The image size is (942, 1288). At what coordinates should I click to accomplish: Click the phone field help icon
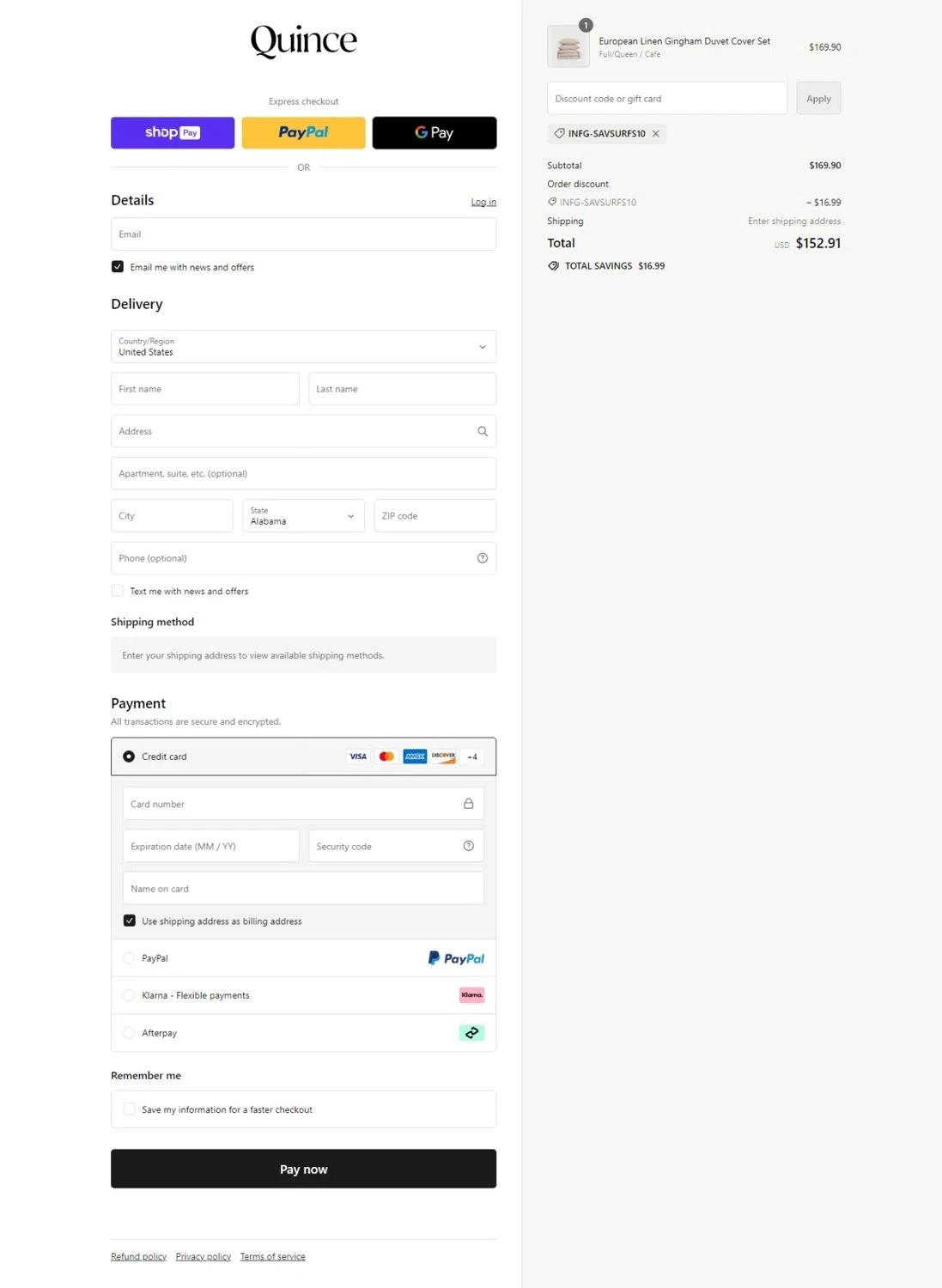[483, 558]
